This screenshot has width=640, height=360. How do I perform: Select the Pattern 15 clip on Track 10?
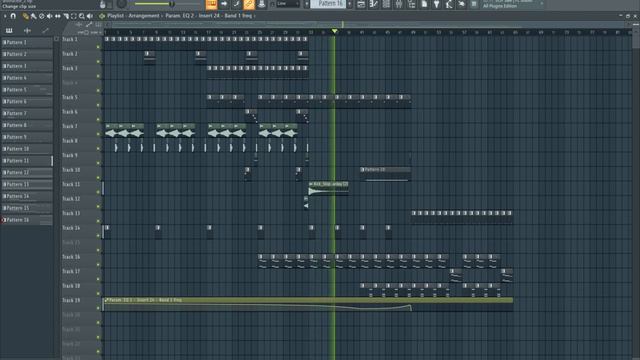(385, 173)
